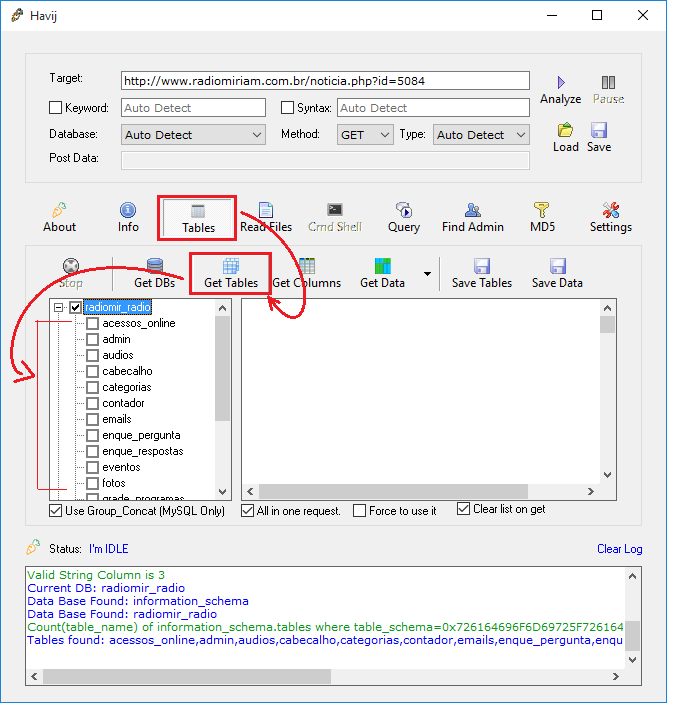The image size is (674, 703).
Task: Enable the Keyword checkbox
Action: (x=55, y=108)
